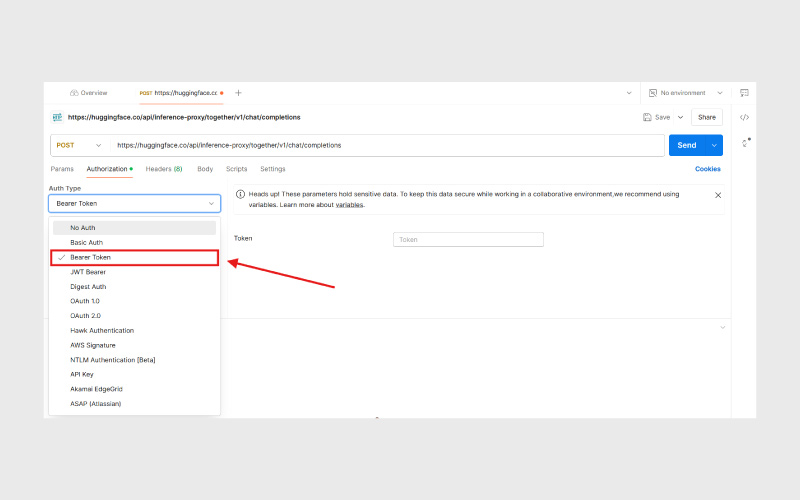Click the Overview tab icon
The width and height of the screenshot is (800, 500).
tap(74, 93)
